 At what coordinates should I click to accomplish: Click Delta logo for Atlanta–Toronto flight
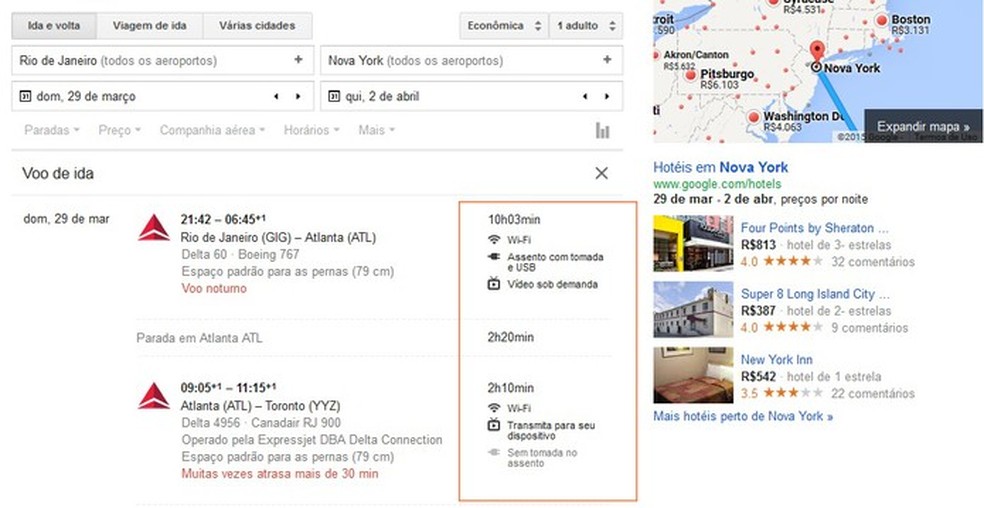[x=154, y=396]
